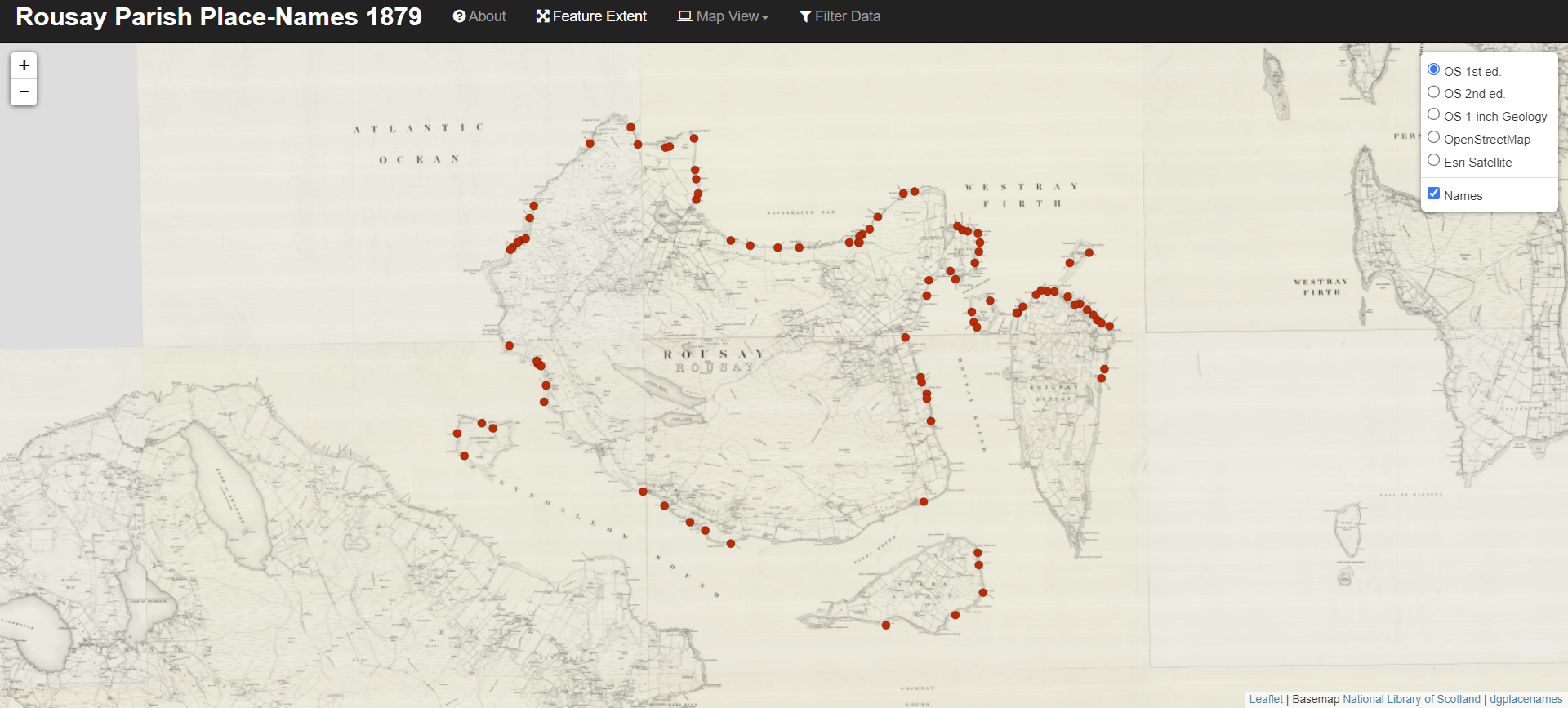The width and height of the screenshot is (1568, 708).
Task: Toggle the Names overlay checkbox
Action: click(x=1433, y=194)
